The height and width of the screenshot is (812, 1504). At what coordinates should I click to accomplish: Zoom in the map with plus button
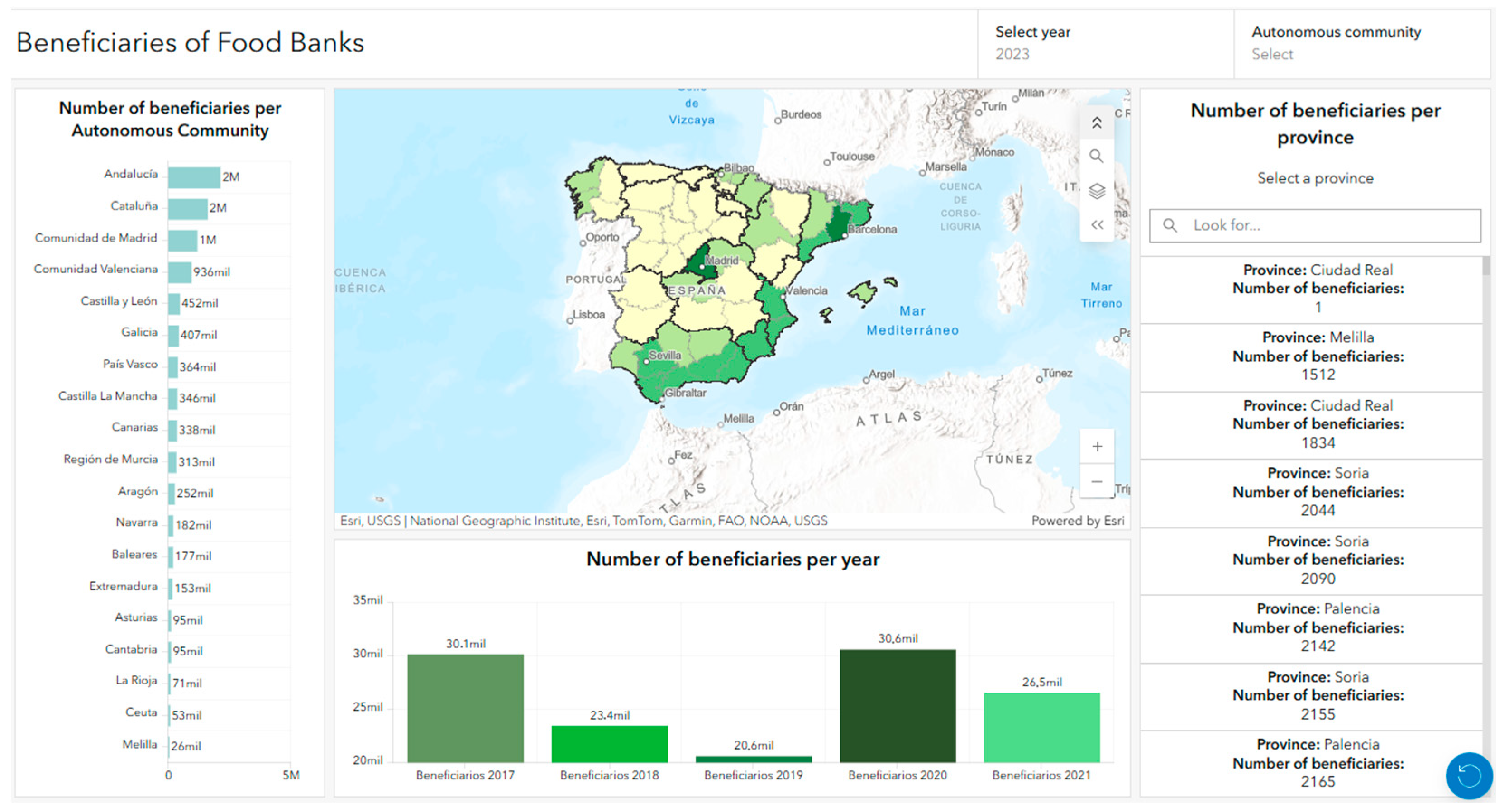(1097, 446)
